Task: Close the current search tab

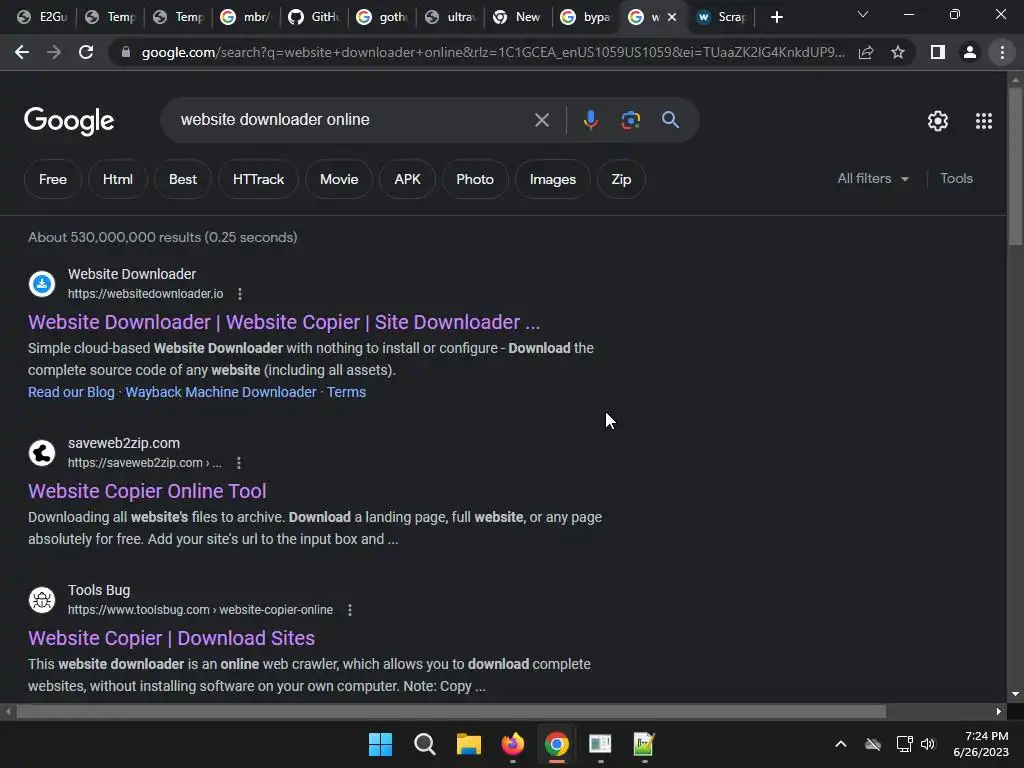Action: [672, 18]
